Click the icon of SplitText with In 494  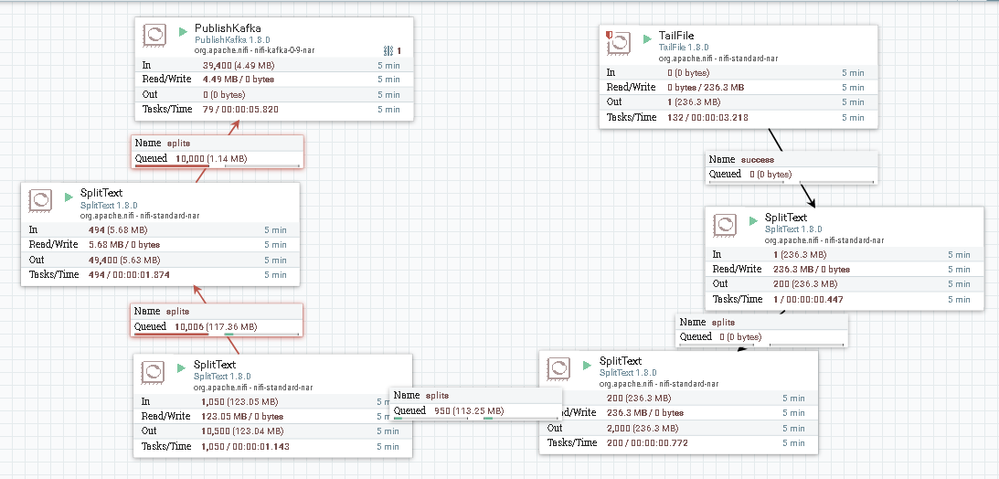coord(40,201)
